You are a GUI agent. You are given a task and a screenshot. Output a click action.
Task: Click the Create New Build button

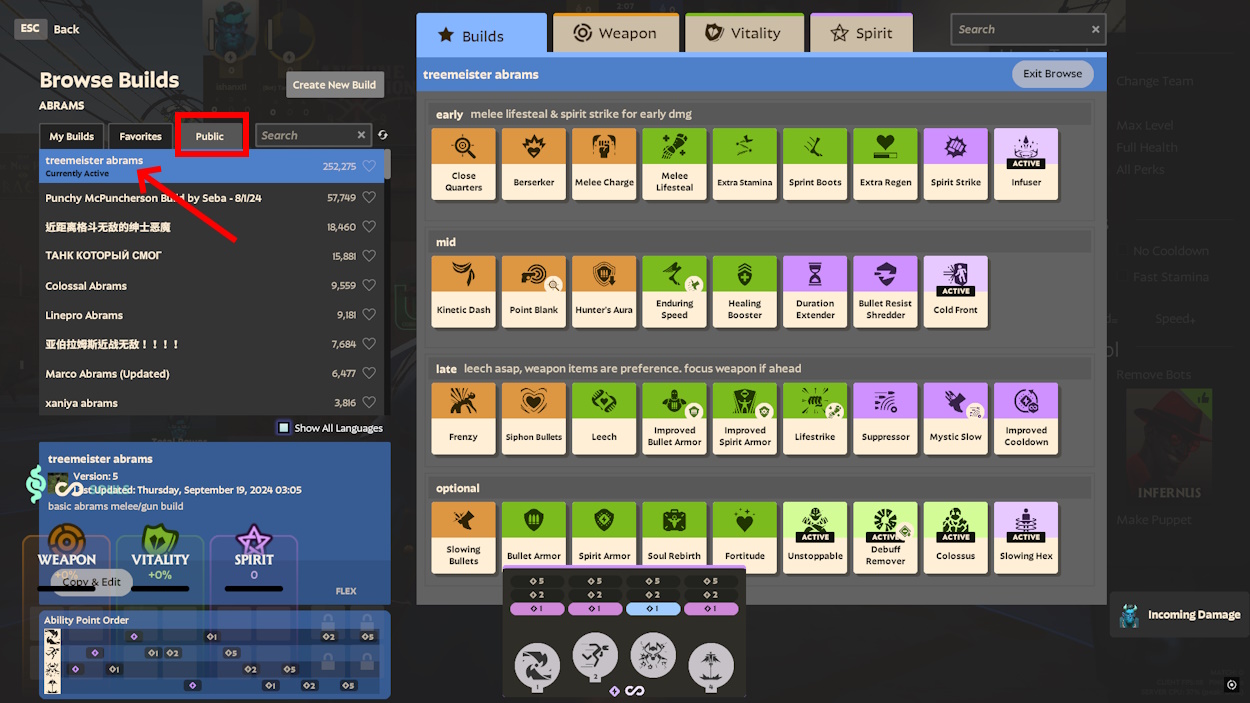[x=334, y=85]
